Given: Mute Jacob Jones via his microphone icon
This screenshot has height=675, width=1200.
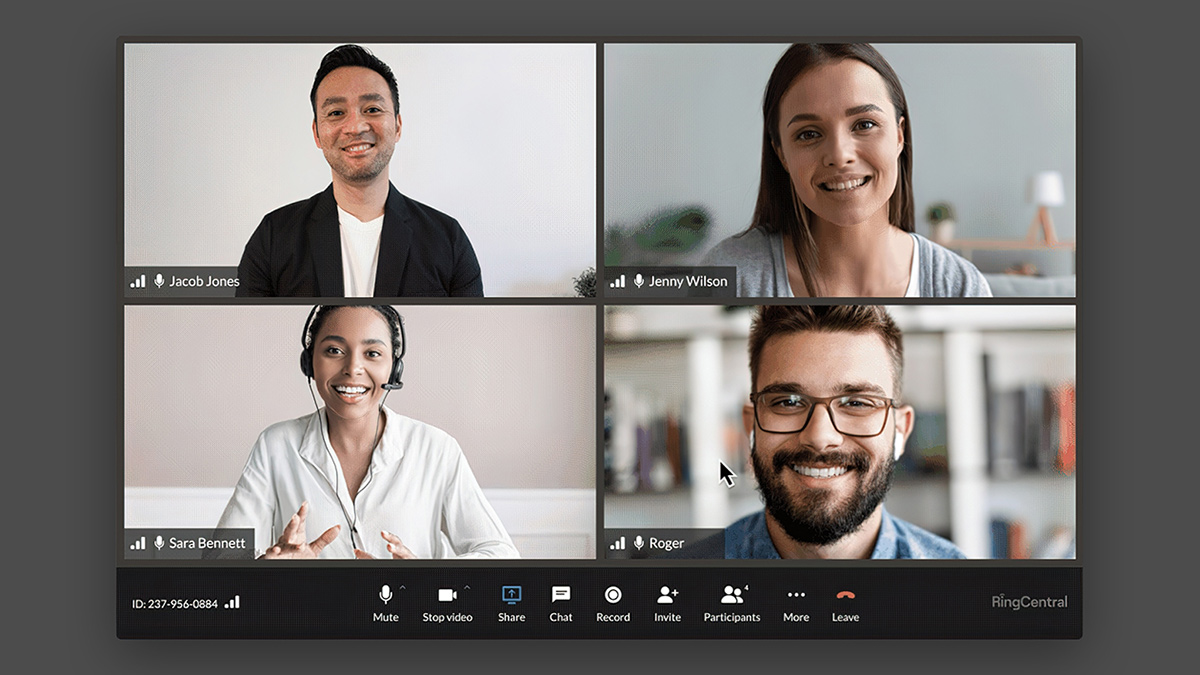Looking at the screenshot, I should 158,281.
